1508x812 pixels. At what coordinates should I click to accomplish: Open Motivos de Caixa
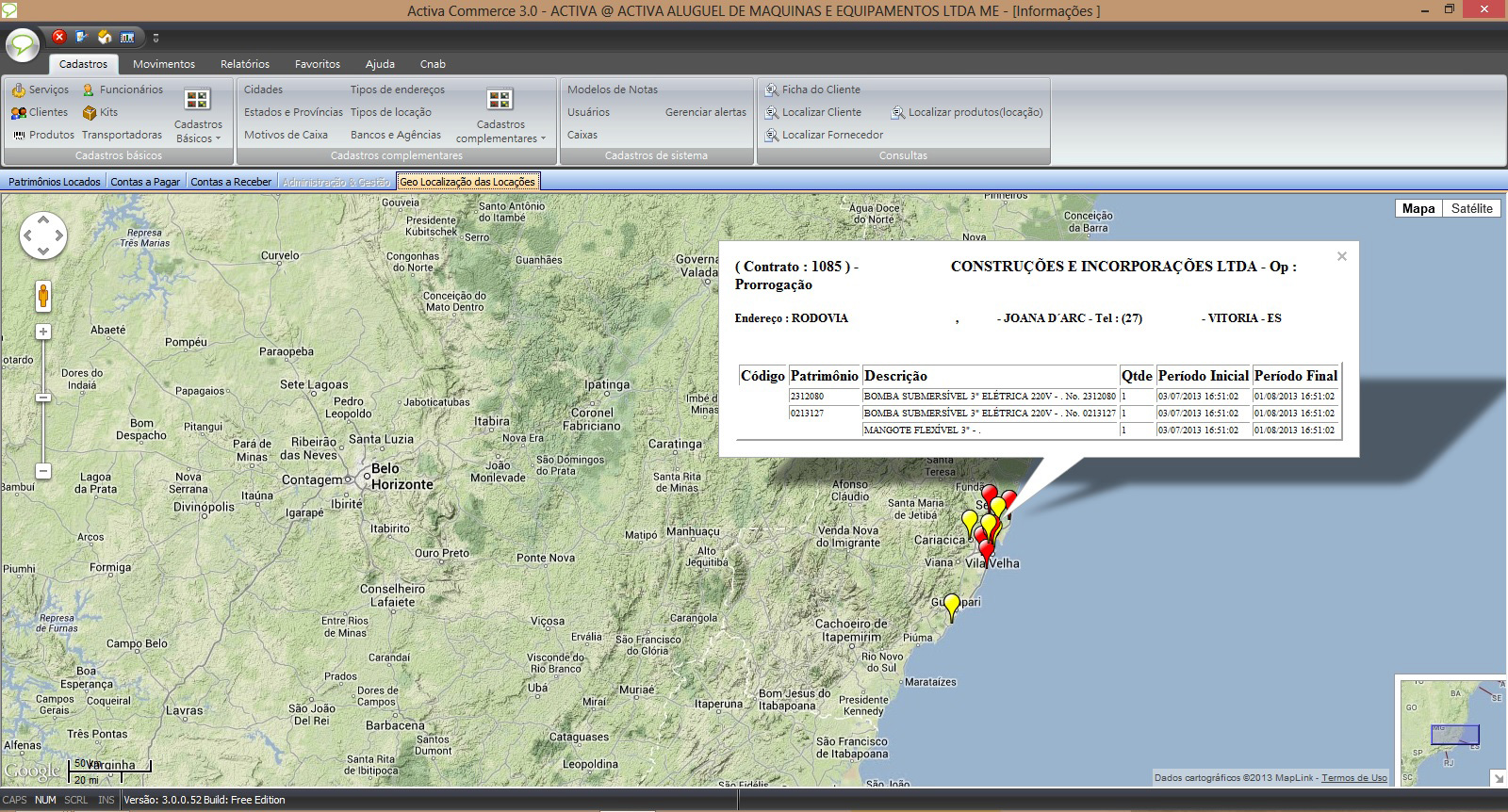point(286,135)
